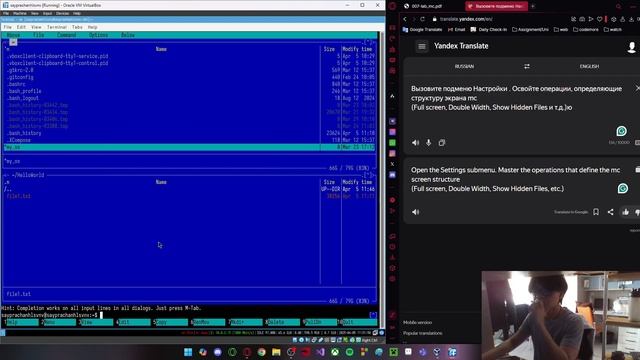Open File Explorer from the taskbar
This screenshot has width=640, height=360.
(276, 352)
